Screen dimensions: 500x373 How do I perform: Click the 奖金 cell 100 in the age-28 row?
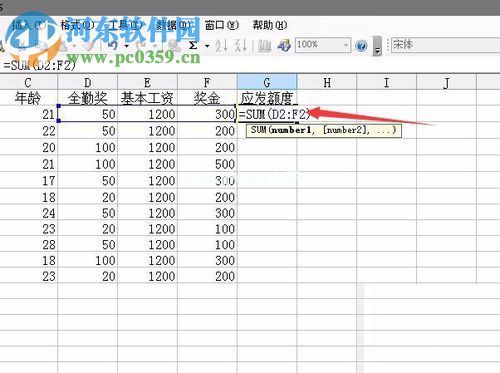pyautogui.click(x=207, y=245)
